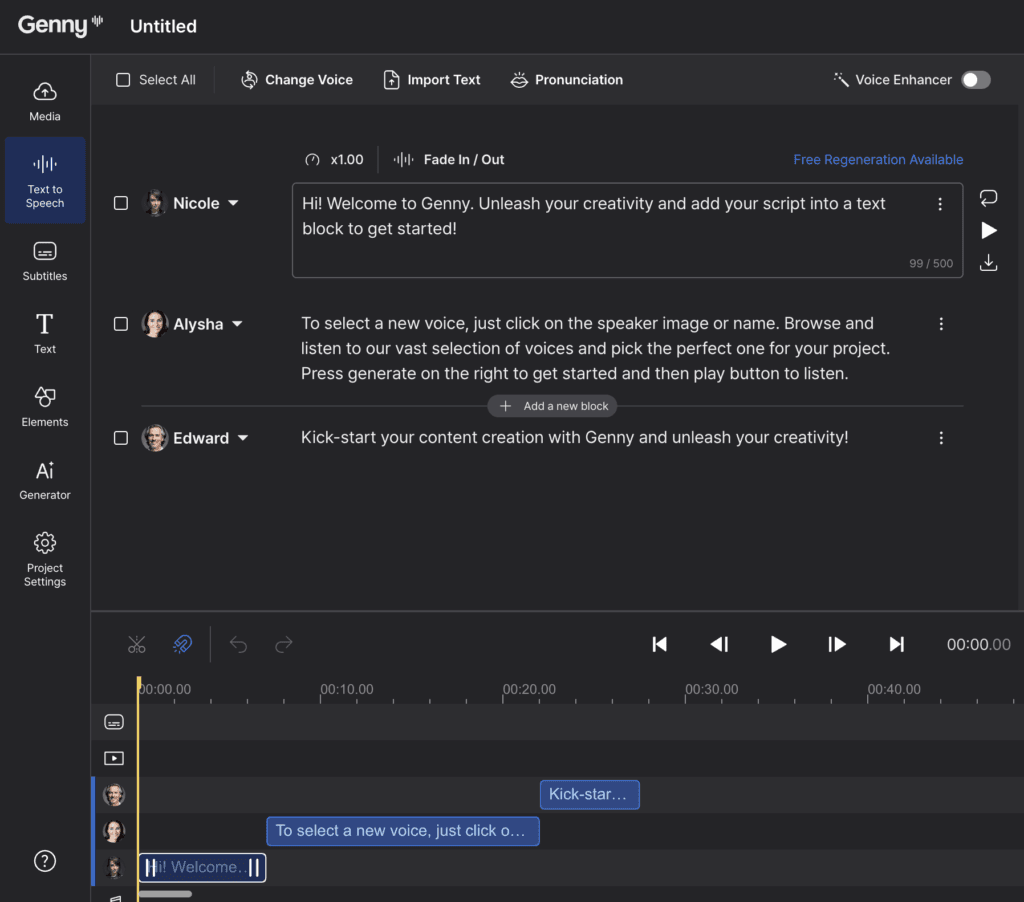Open Fade In / Out settings
Screen dimensions: 1024x902
pyautogui.click(x=449, y=159)
